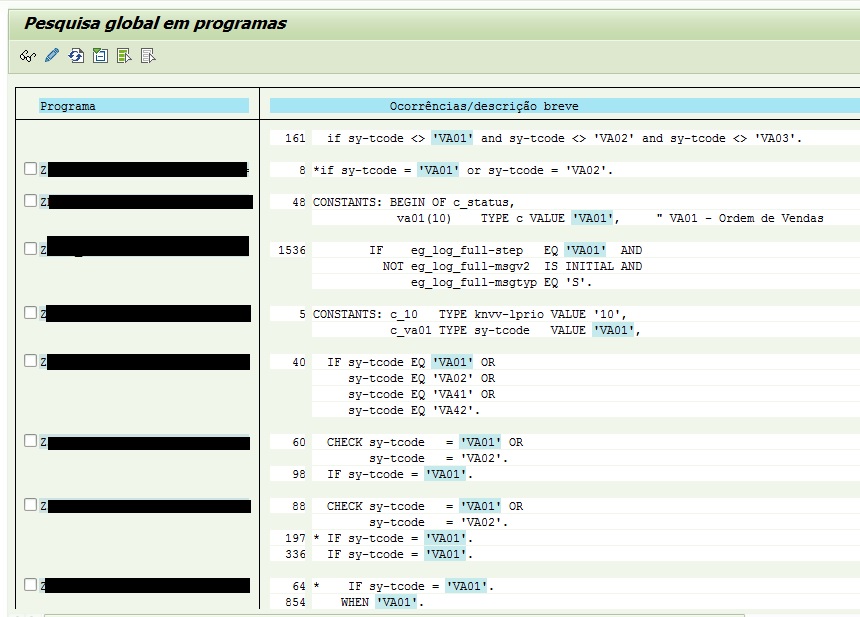Click the Programa column header
The image size is (860, 617).
pos(144,106)
